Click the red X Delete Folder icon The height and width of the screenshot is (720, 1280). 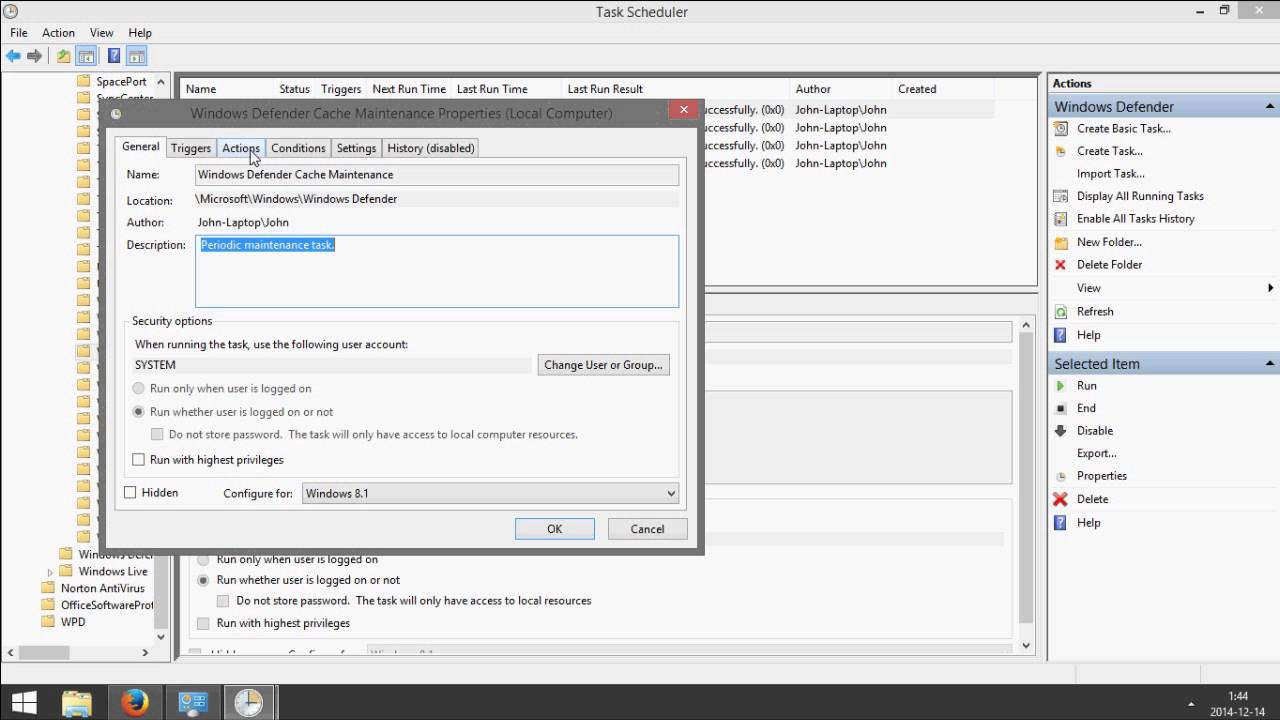(x=1061, y=265)
